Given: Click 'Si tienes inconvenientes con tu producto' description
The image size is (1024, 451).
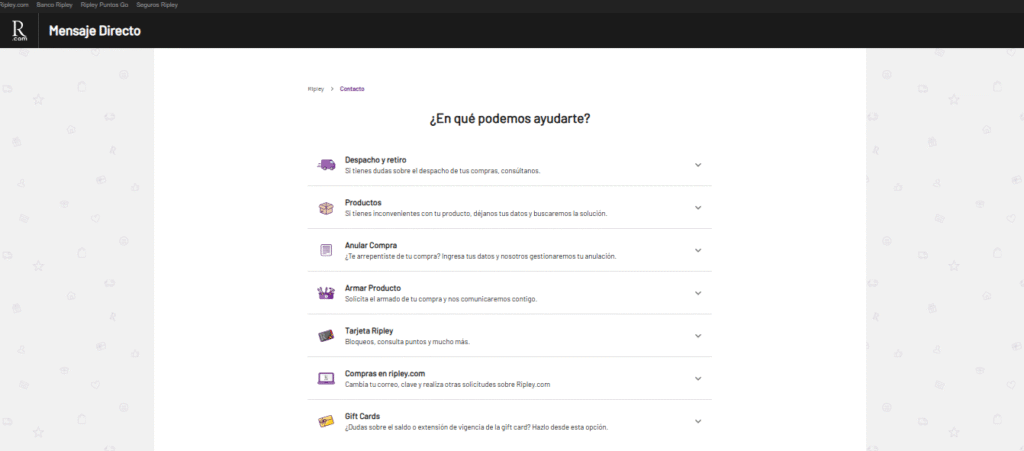Looking at the screenshot, I should [x=476, y=213].
